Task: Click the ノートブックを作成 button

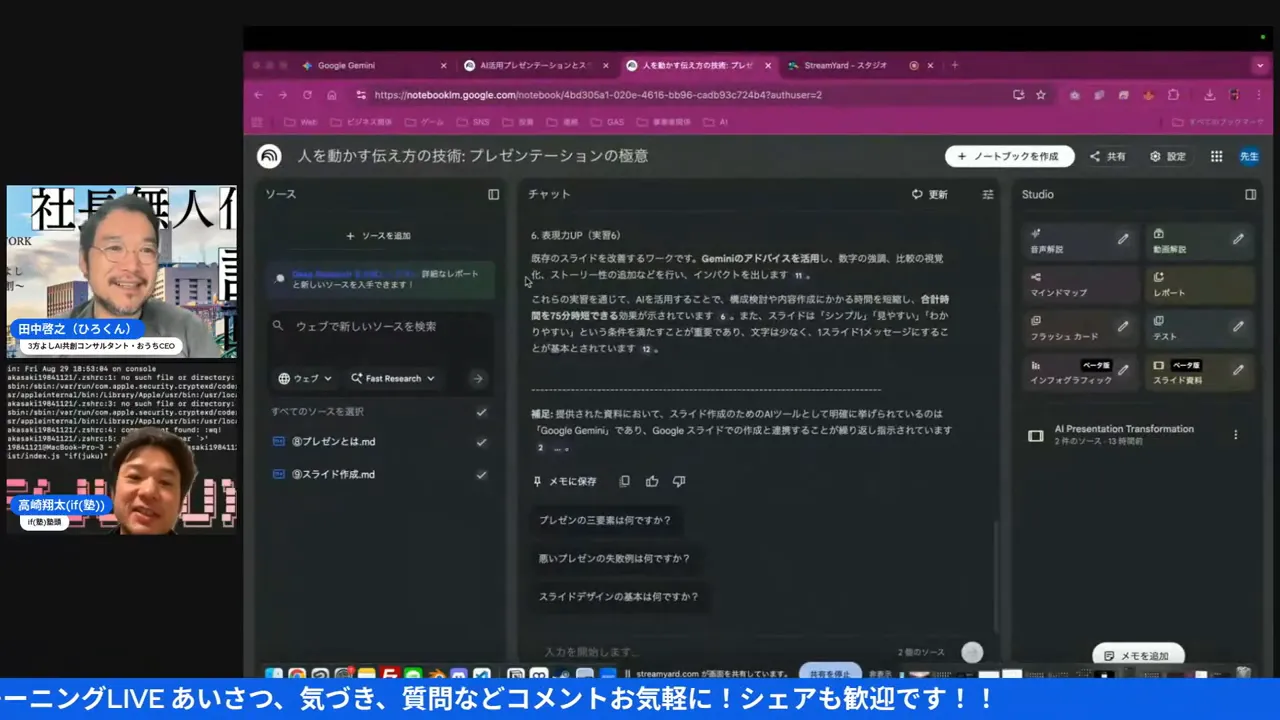Action: [1010, 156]
